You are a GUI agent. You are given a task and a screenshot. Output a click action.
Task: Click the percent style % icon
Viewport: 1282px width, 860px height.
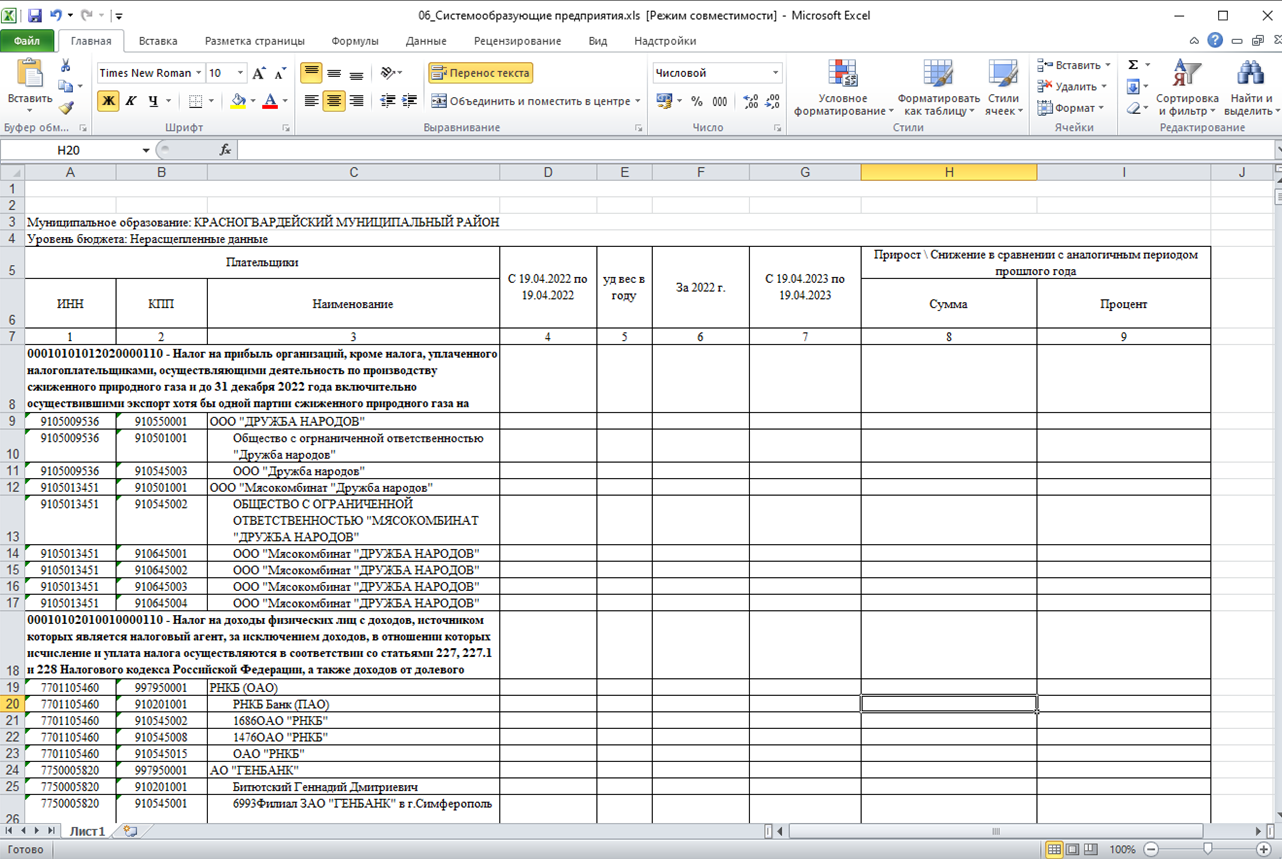(x=696, y=101)
